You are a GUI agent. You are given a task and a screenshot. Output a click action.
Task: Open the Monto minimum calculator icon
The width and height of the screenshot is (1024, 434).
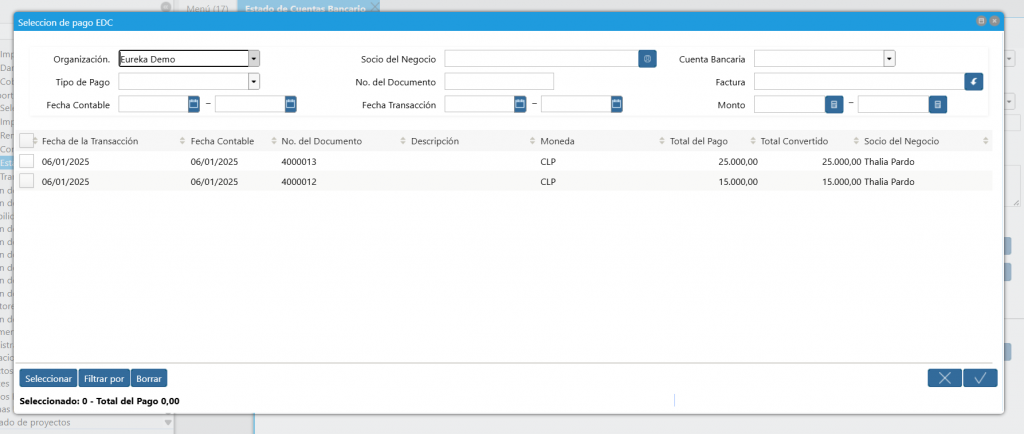[833, 104]
